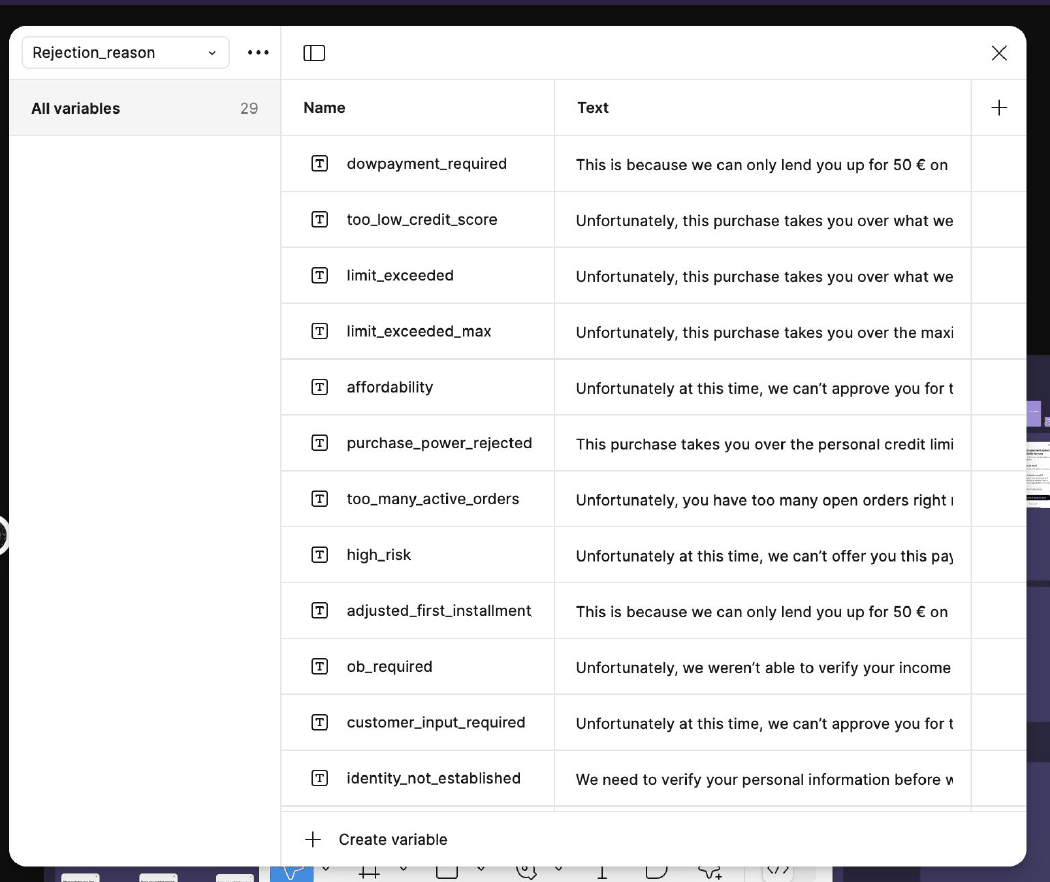Edit text value of customer_input_required

click(x=763, y=723)
